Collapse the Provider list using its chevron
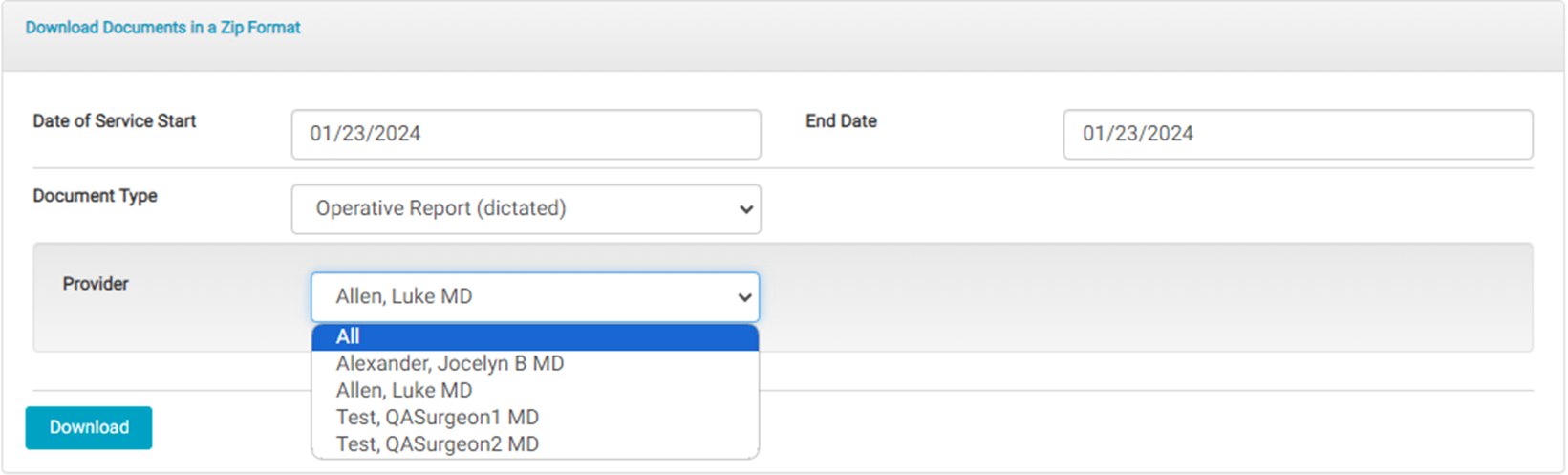 (x=744, y=297)
